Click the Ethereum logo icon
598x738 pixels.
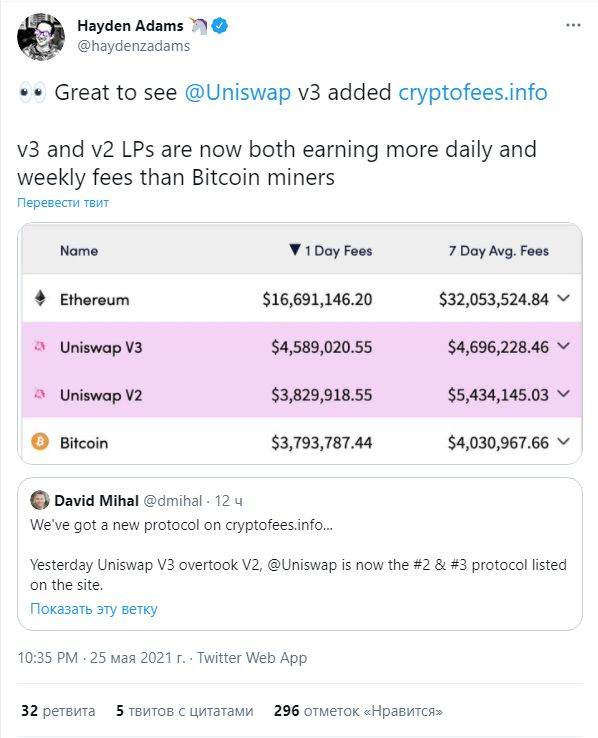(x=40, y=298)
